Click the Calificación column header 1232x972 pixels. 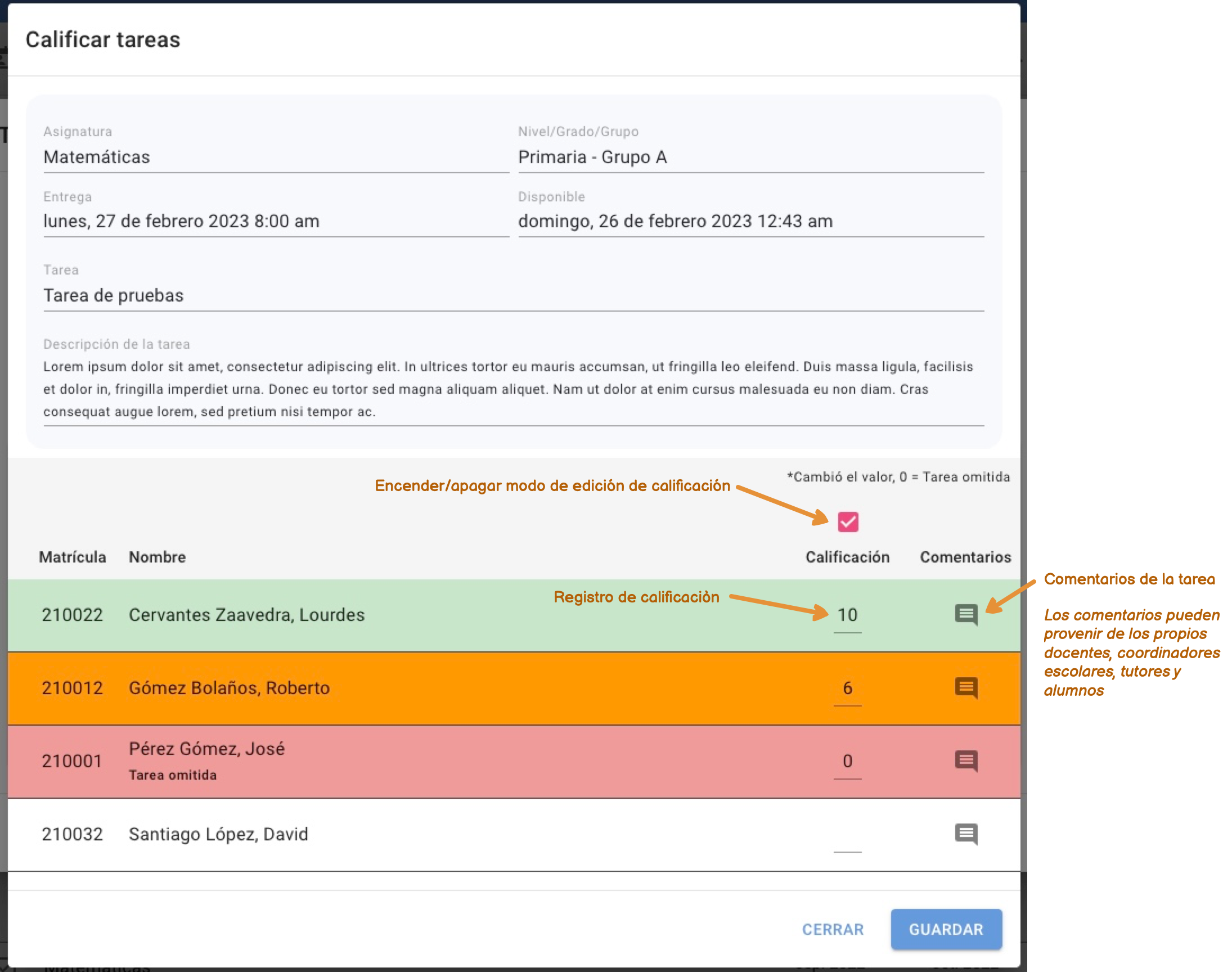(847, 557)
